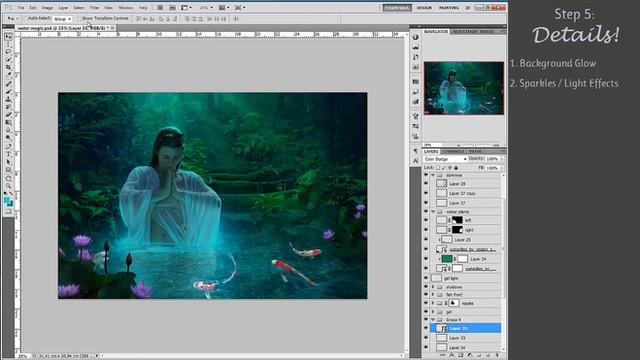Hide Layer 27 copy visibility eye

pyautogui.click(x=426, y=193)
